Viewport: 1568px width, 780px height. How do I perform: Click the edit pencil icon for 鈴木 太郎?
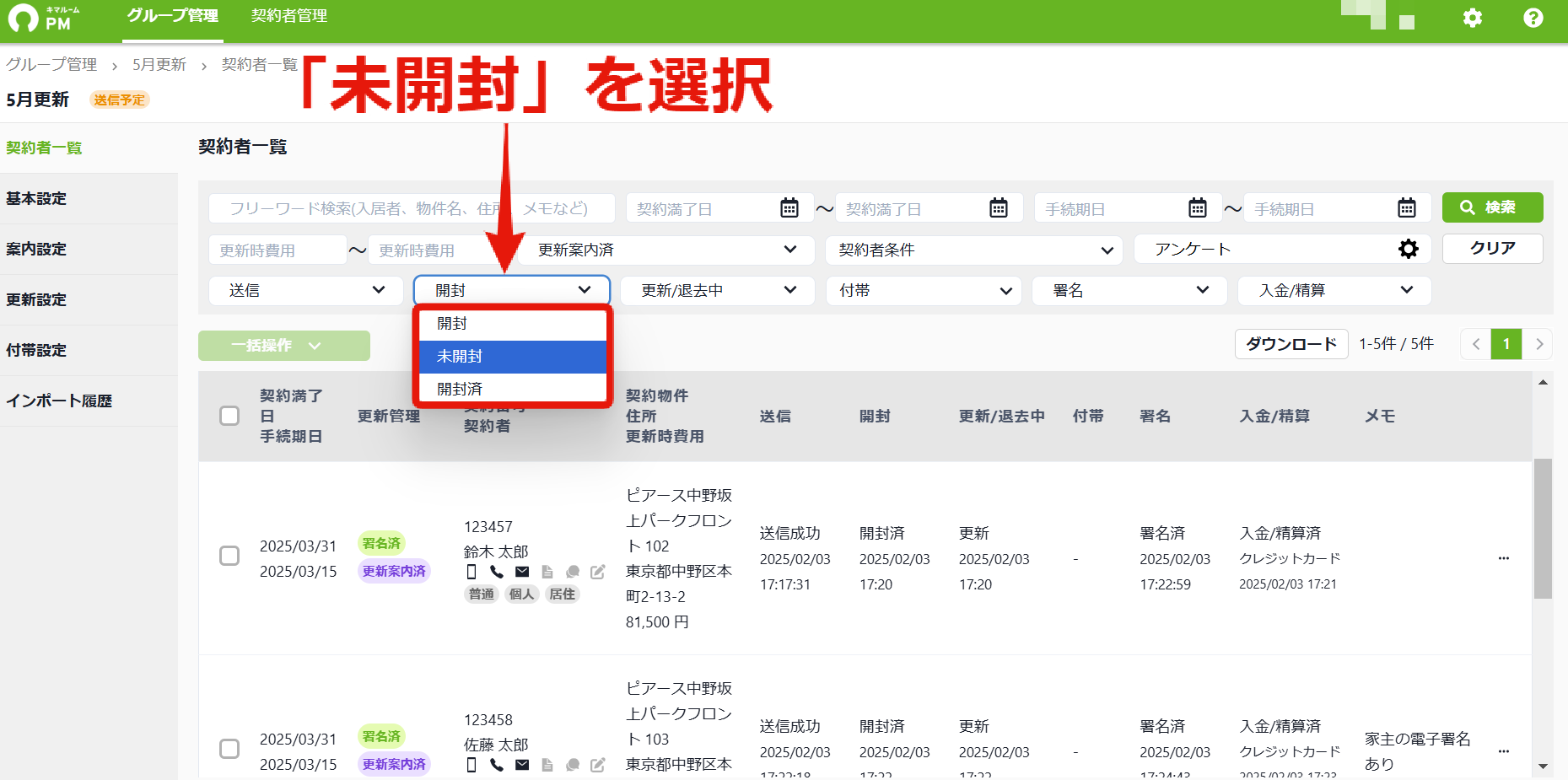(x=598, y=572)
